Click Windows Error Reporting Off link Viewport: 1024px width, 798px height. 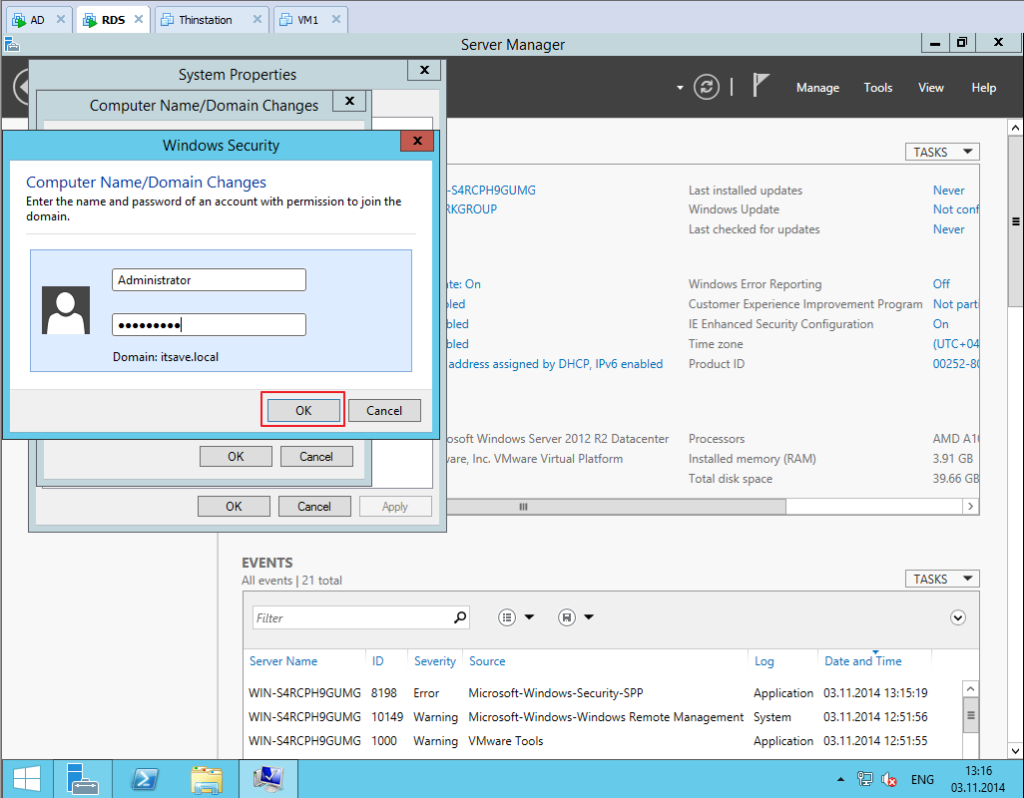click(x=941, y=283)
